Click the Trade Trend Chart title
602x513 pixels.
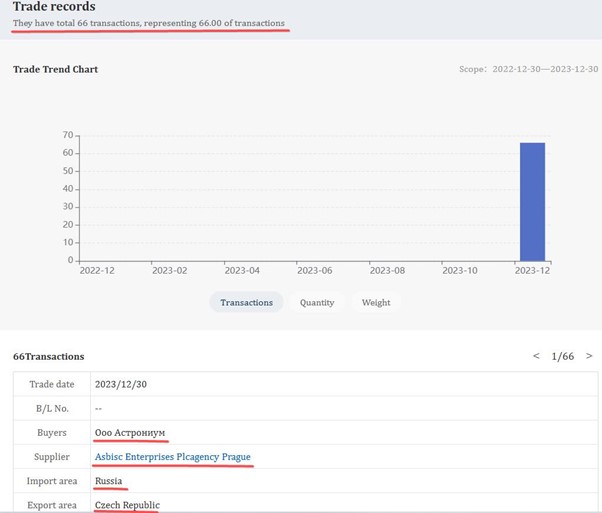click(x=55, y=69)
